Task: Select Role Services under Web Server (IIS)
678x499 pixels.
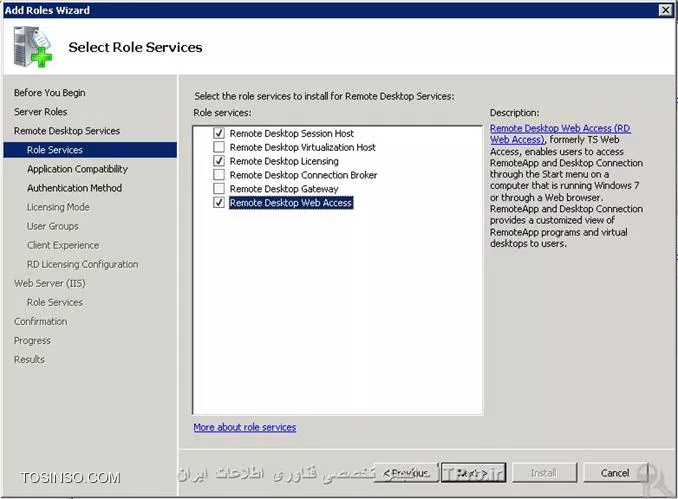Action: (55, 302)
